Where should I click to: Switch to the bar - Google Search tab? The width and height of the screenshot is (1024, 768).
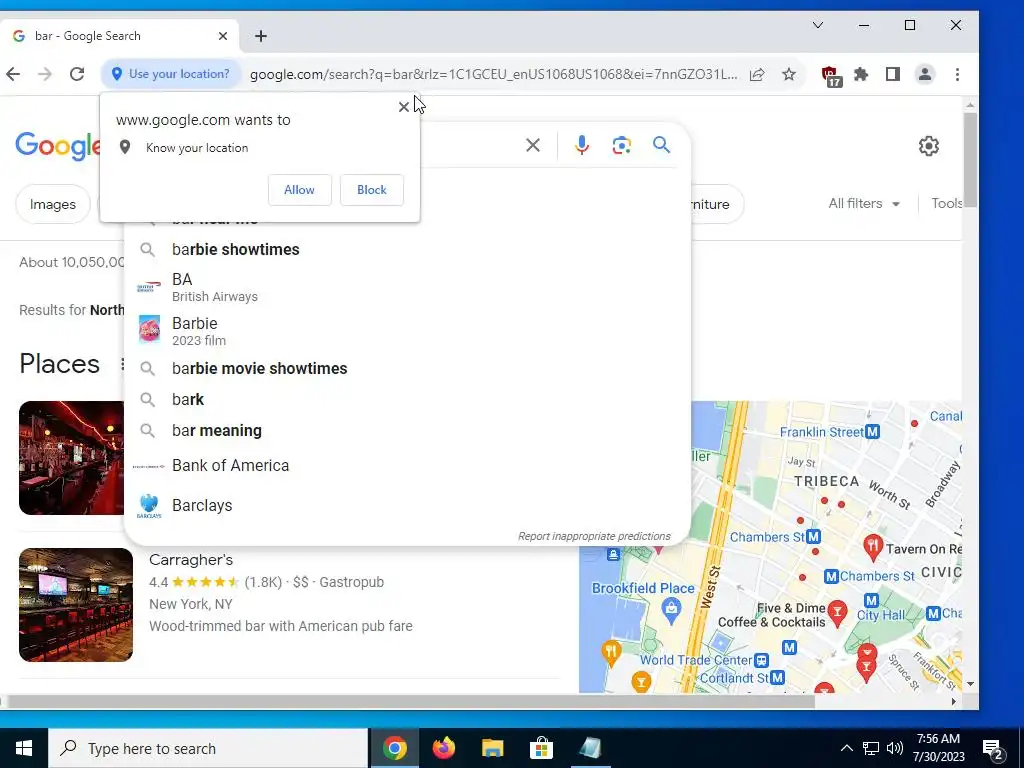(119, 36)
